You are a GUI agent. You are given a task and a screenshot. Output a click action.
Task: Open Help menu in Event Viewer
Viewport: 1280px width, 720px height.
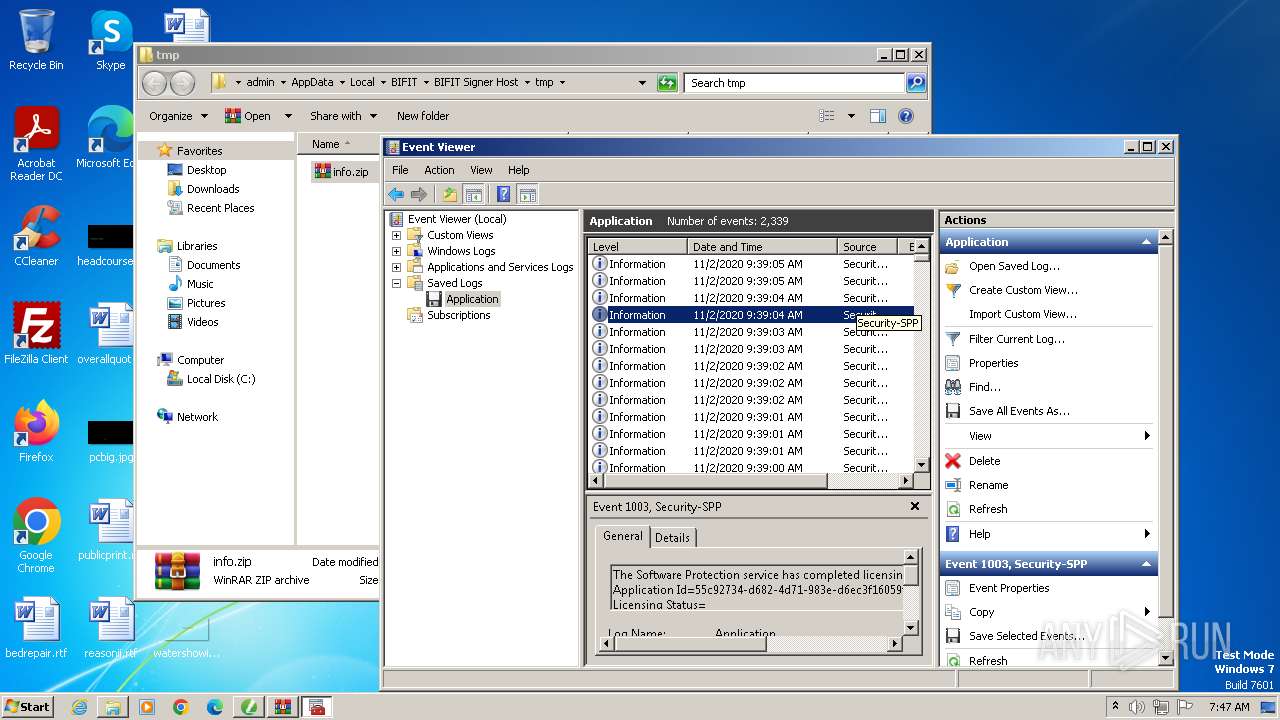coord(518,170)
